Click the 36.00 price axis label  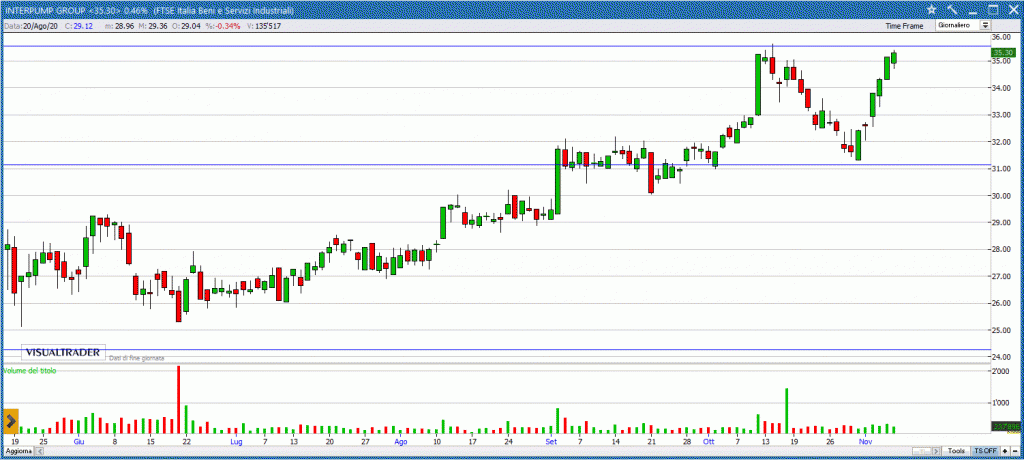coord(1001,37)
